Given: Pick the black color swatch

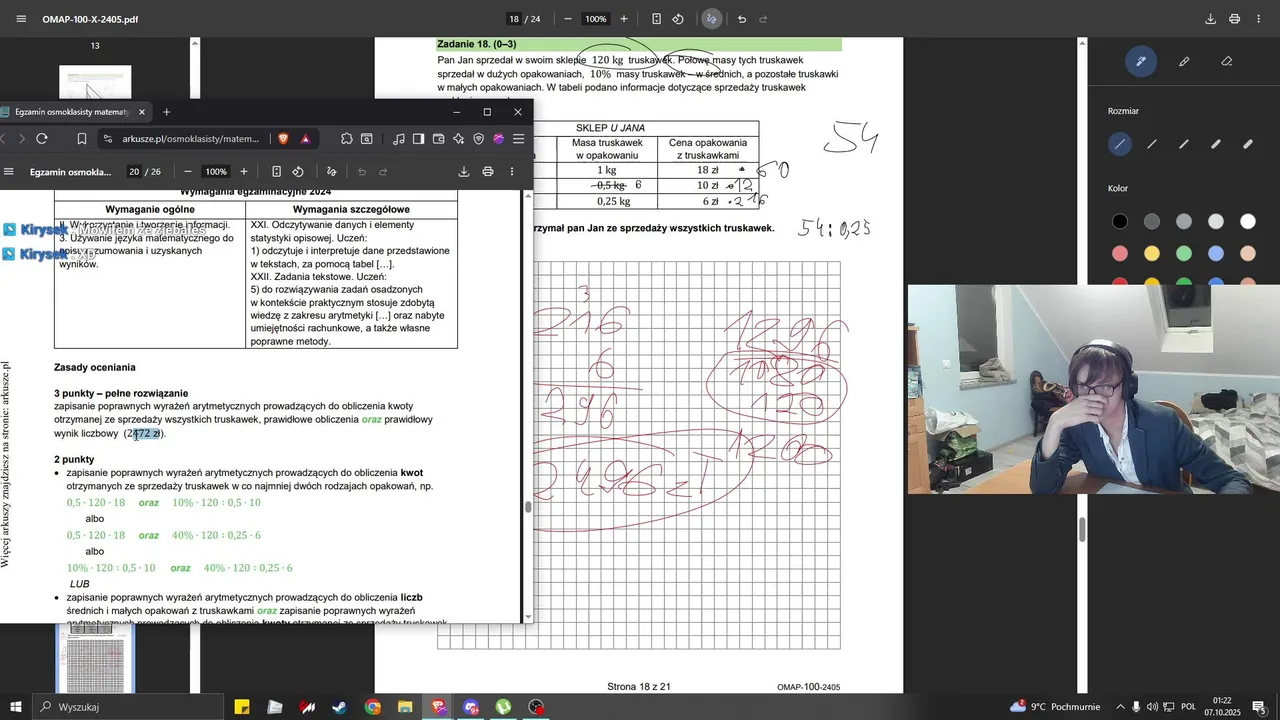Looking at the screenshot, I should click(1120, 221).
